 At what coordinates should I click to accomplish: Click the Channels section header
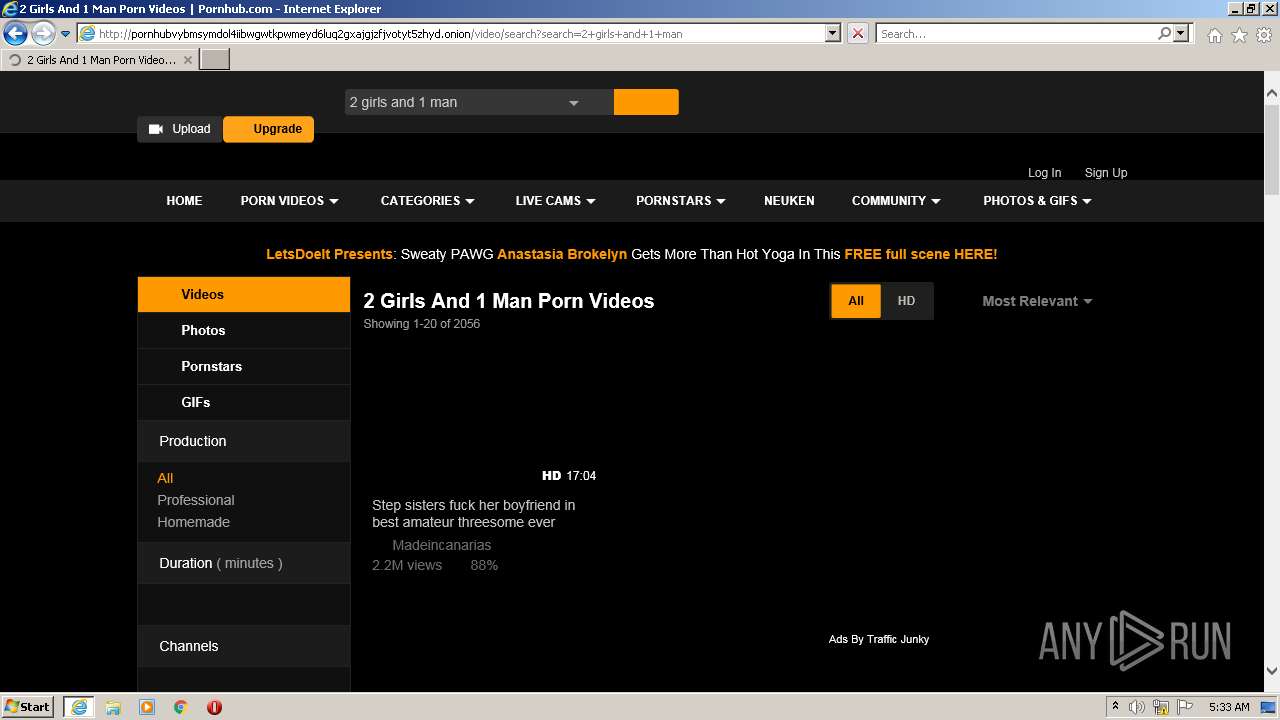(244, 646)
